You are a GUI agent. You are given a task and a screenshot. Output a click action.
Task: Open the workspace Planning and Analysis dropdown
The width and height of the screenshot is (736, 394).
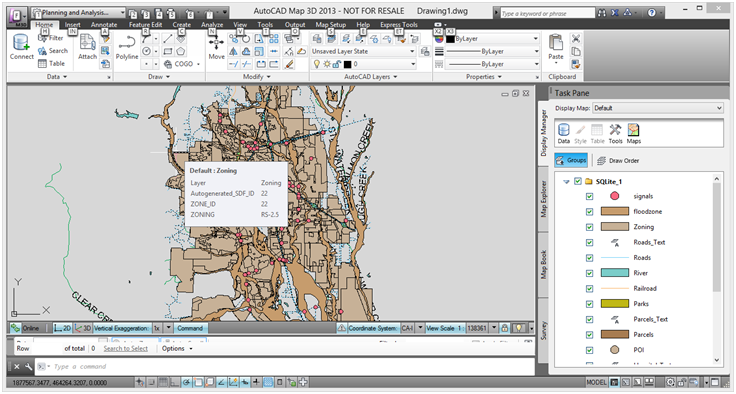pos(79,13)
